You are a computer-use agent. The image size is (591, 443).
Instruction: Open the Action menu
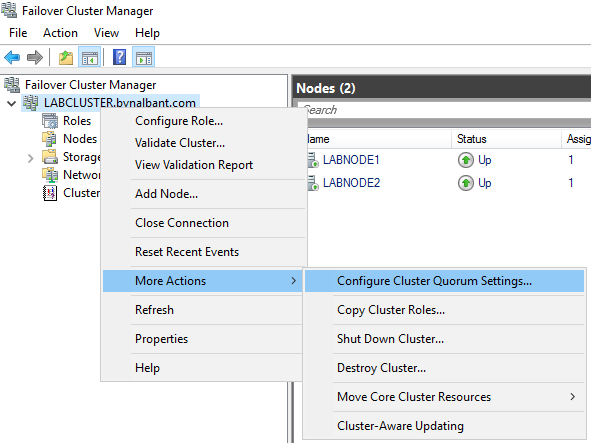click(x=60, y=33)
